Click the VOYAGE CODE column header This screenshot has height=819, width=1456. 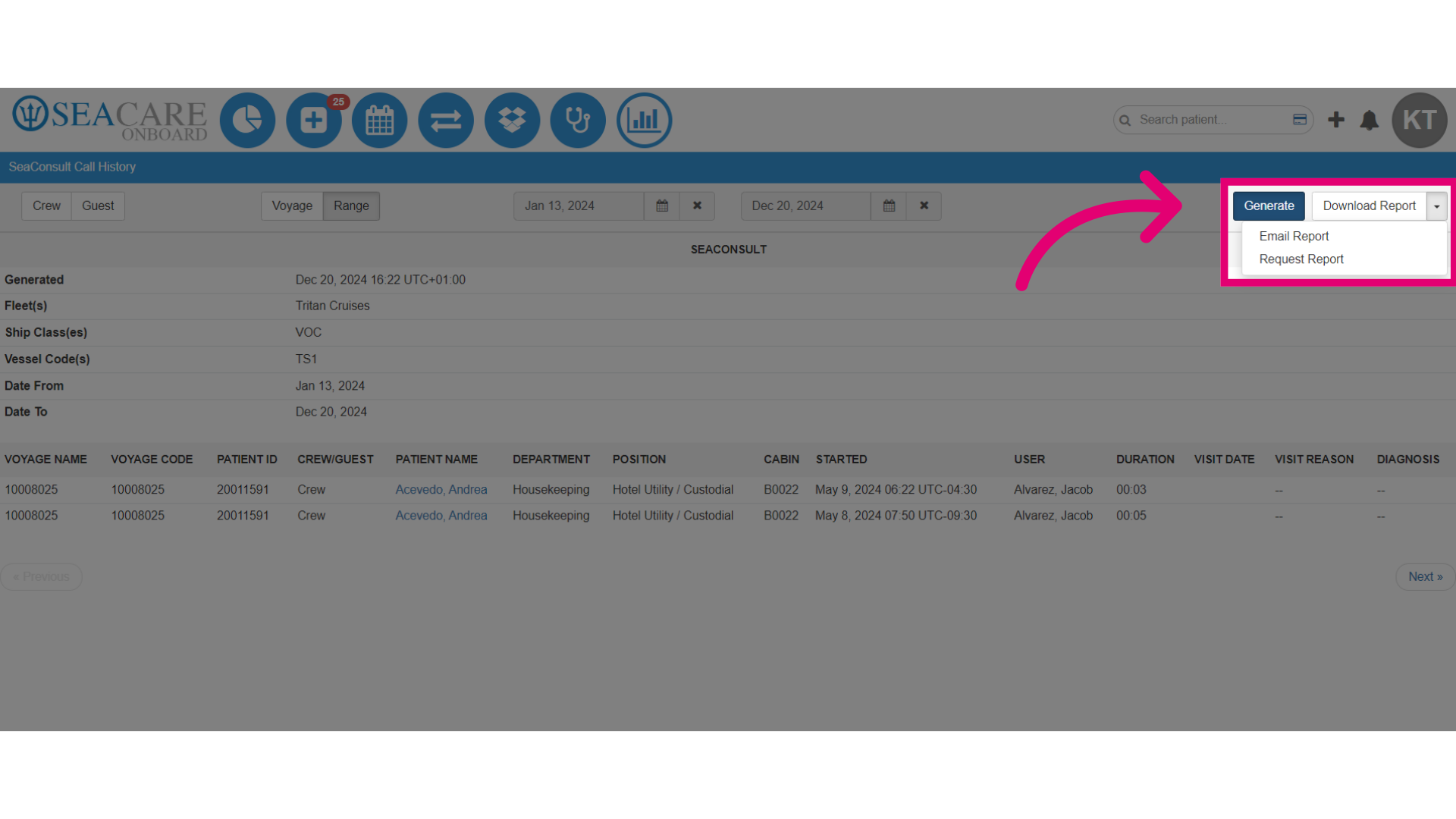coord(152,459)
